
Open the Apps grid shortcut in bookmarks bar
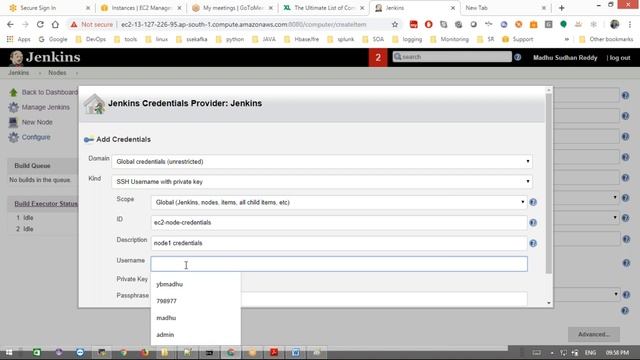click(x=19, y=39)
